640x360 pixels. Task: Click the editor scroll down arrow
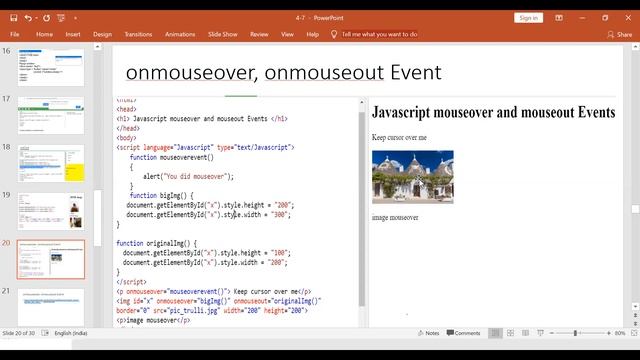pyautogui.click(x=635, y=307)
